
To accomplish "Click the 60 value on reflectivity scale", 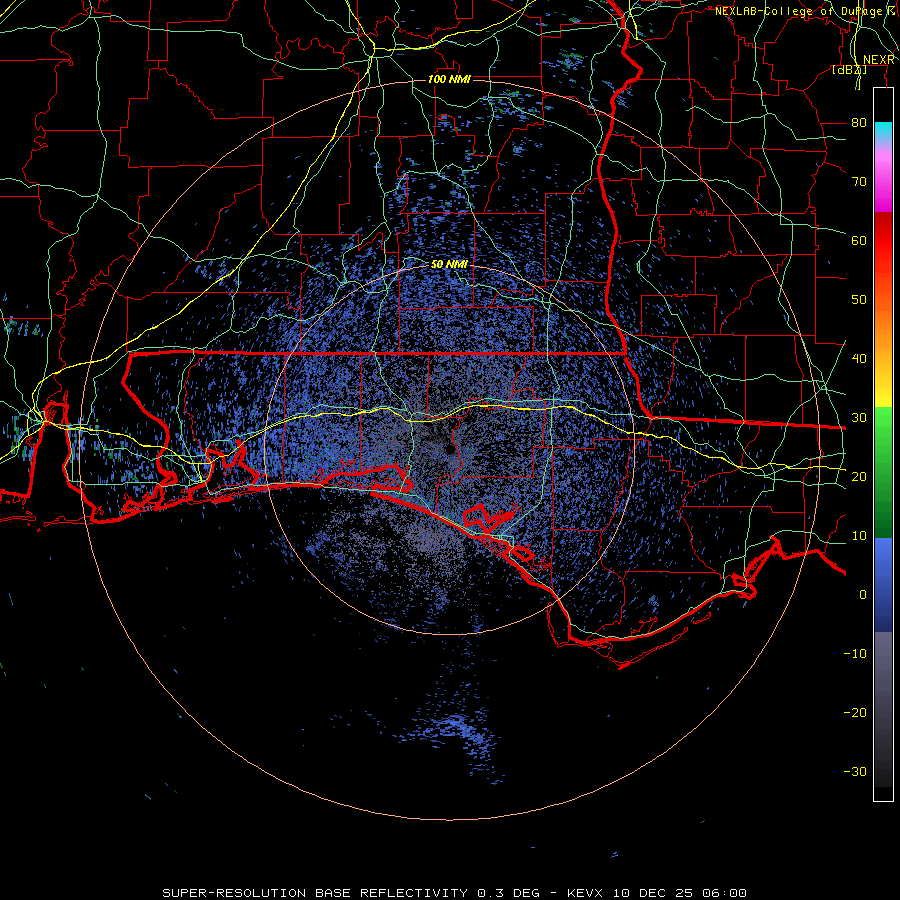I will tap(859, 240).
